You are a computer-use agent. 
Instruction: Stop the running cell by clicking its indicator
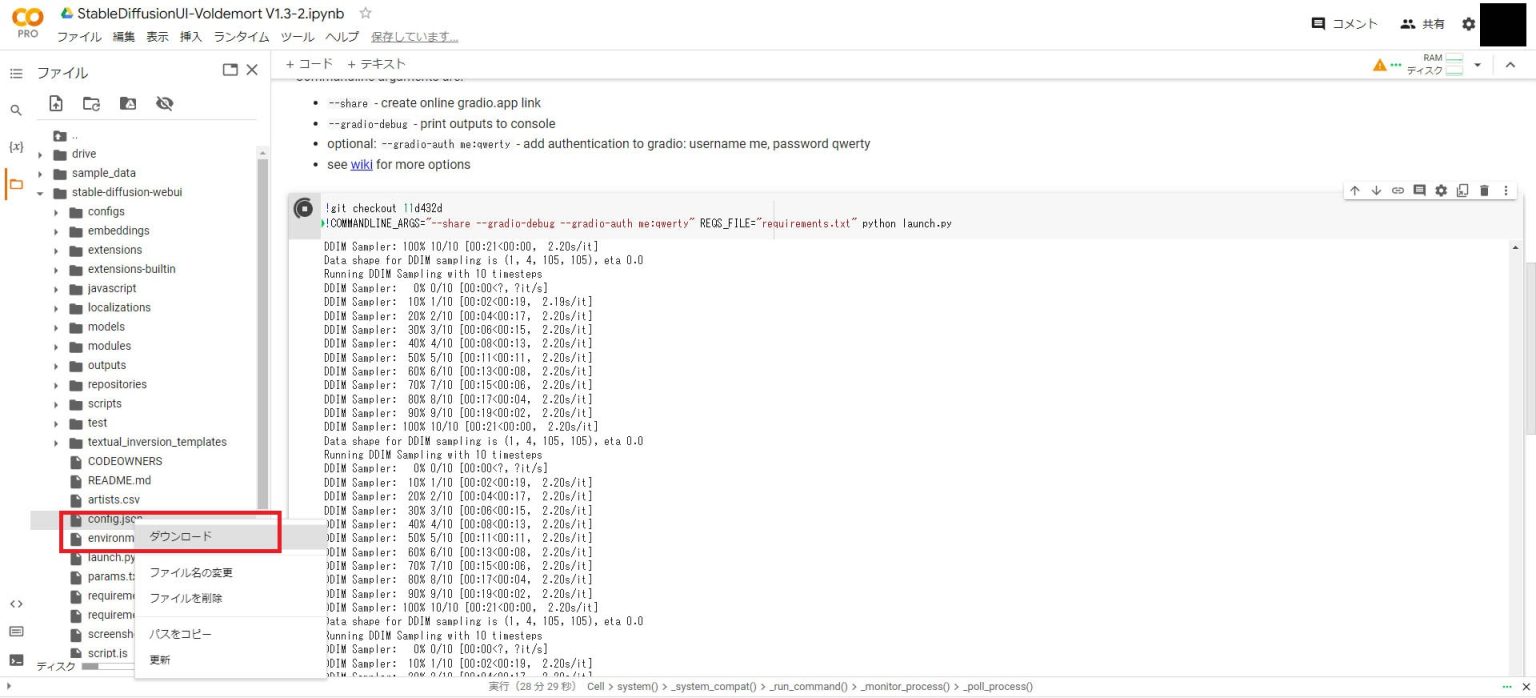coord(303,210)
